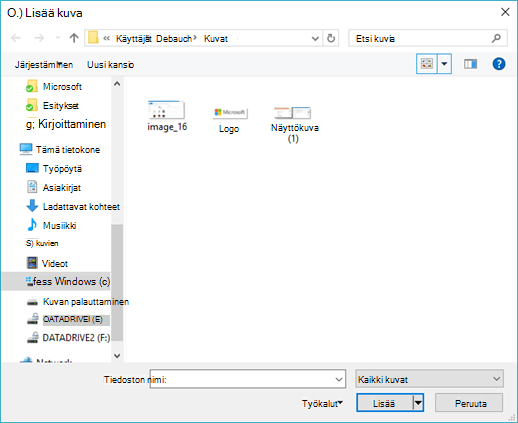Screen dimensions: 518x423
Task: Click the folder icon in address bar
Action: point(93,38)
